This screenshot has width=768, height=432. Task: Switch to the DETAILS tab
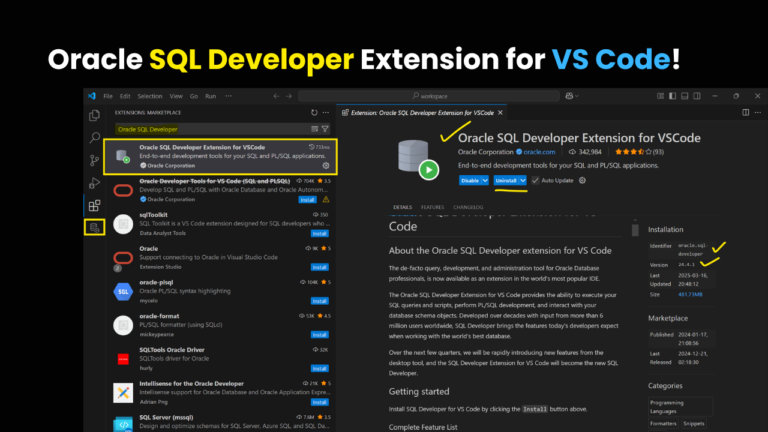click(403, 207)
